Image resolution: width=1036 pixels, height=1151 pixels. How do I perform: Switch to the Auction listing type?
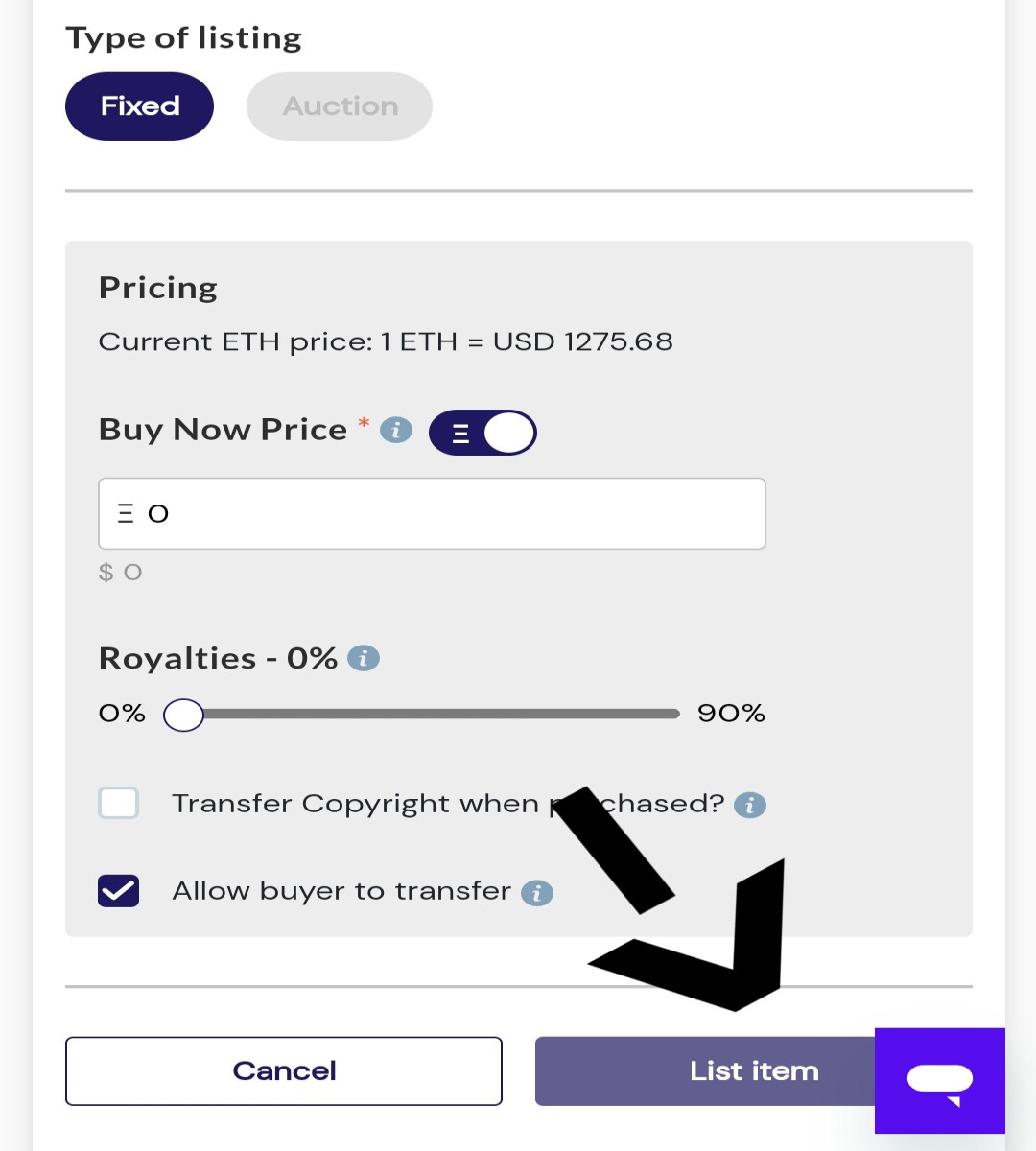click(x=340, y=106)
